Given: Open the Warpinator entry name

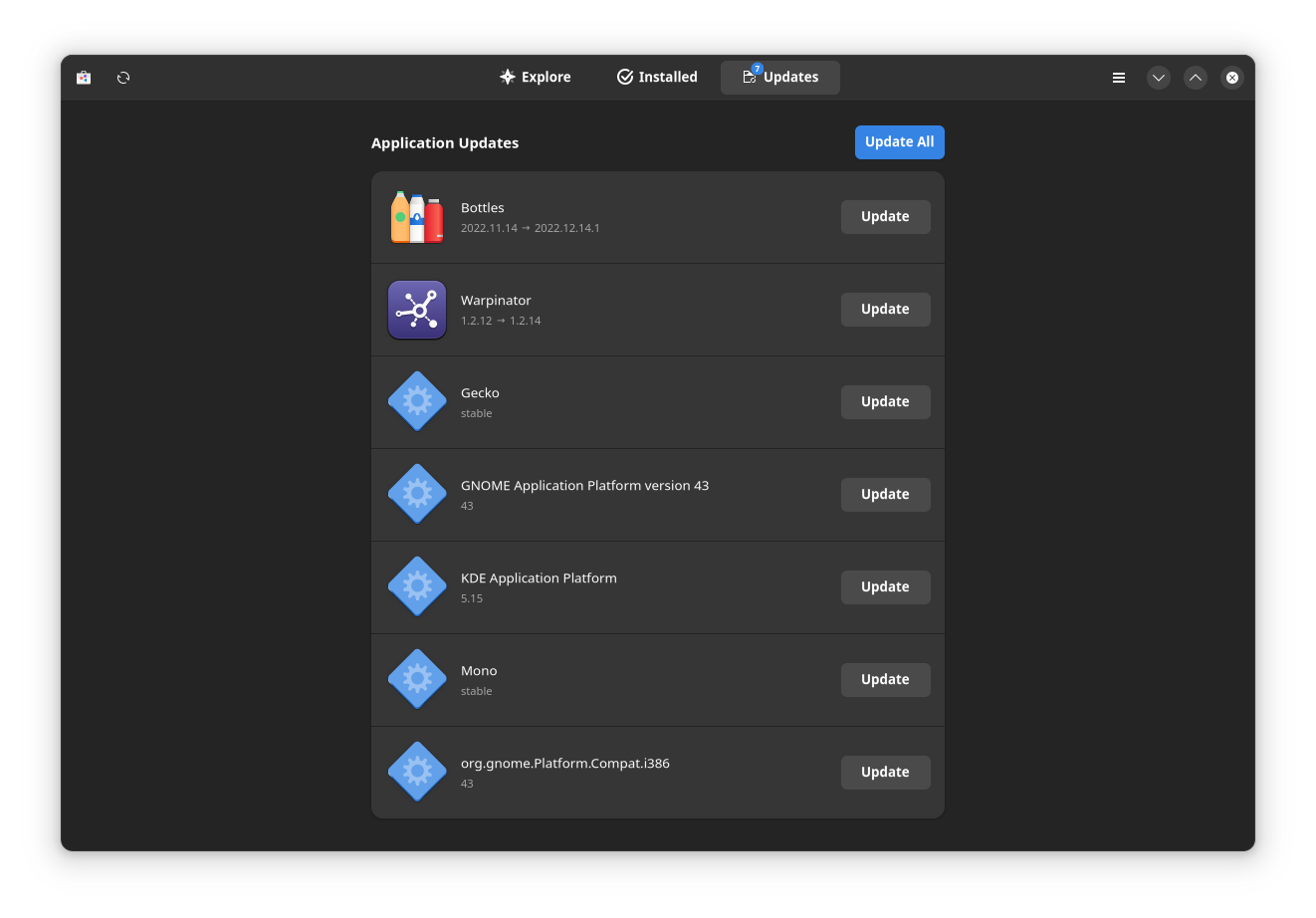Looking at the screenshot, I should (496, 301).
